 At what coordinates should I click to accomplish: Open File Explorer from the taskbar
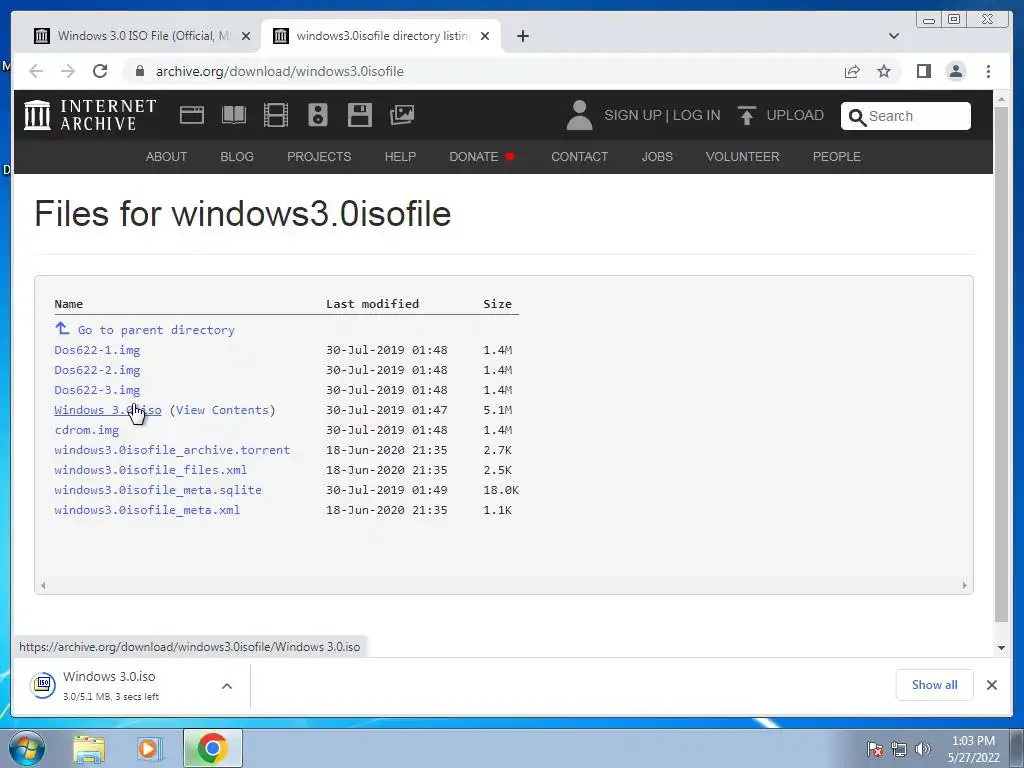tap(89, 748)
